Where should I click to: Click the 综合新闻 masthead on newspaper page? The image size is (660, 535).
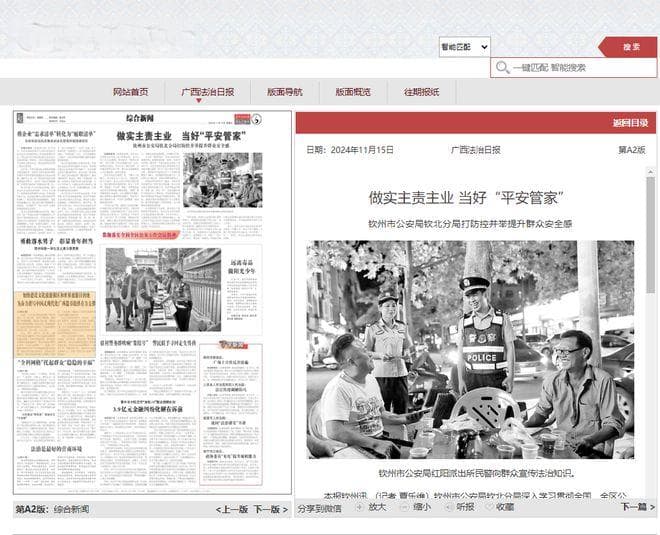click(x=140, y=119)
